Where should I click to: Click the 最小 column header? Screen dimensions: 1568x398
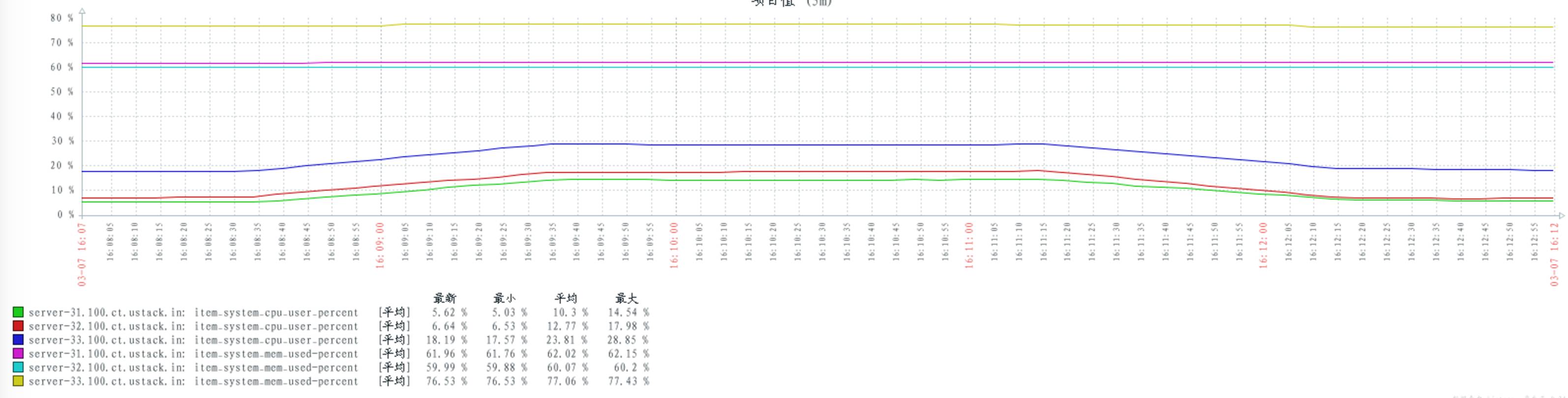coord(505,298)
